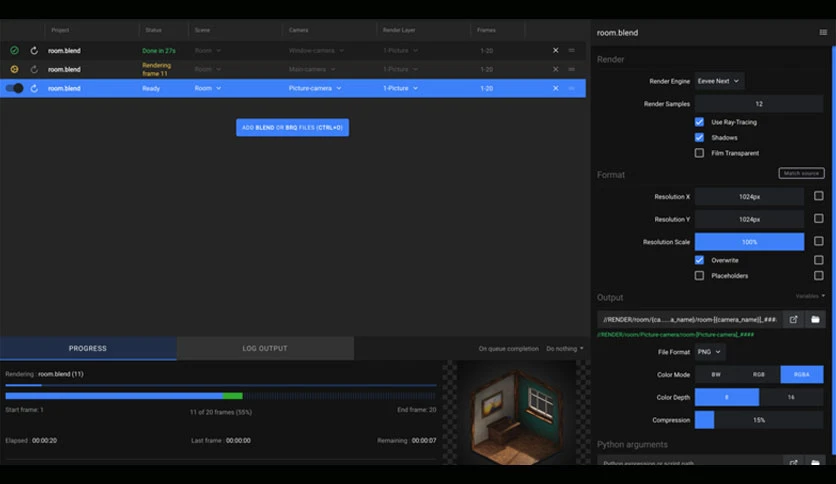Open Scene dropdown in the Ready row
Image resolution: width=836 pixels, height=484 pixels.
point(208,88)
